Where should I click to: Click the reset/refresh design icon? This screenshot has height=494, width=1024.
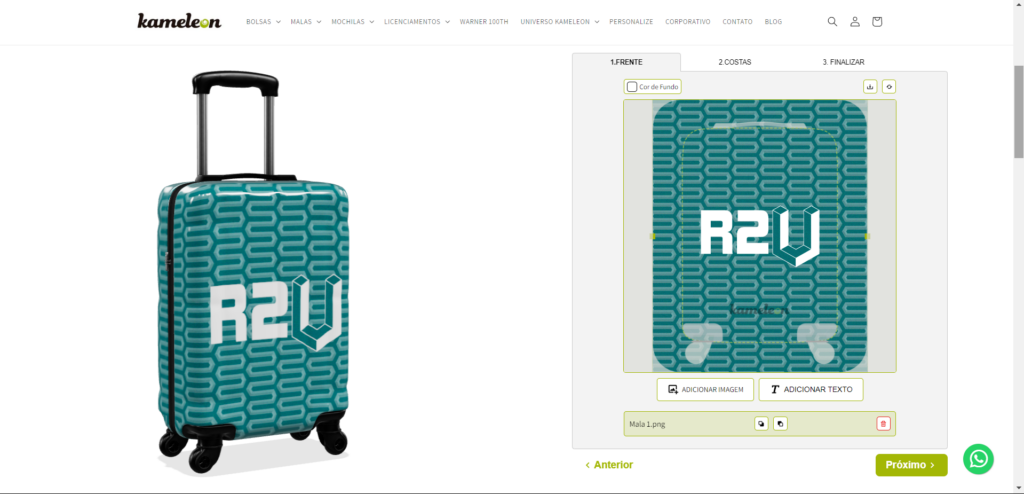888,86
